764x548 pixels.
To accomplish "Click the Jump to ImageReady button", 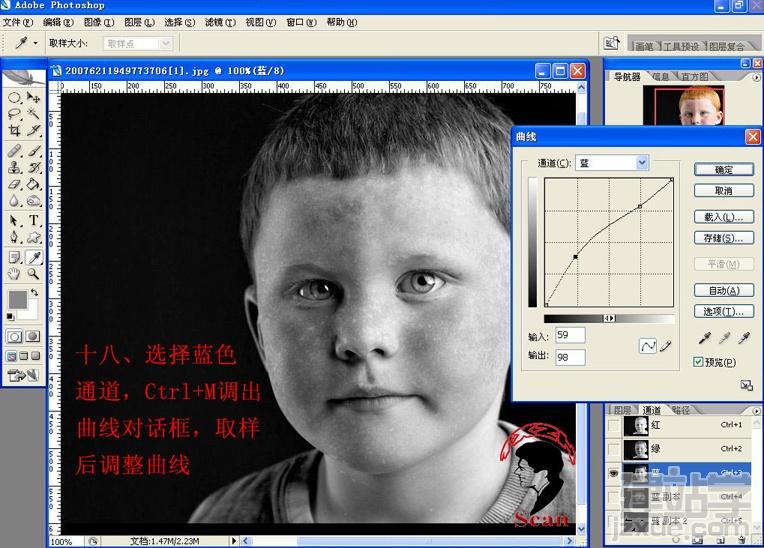I will [23, 375].
